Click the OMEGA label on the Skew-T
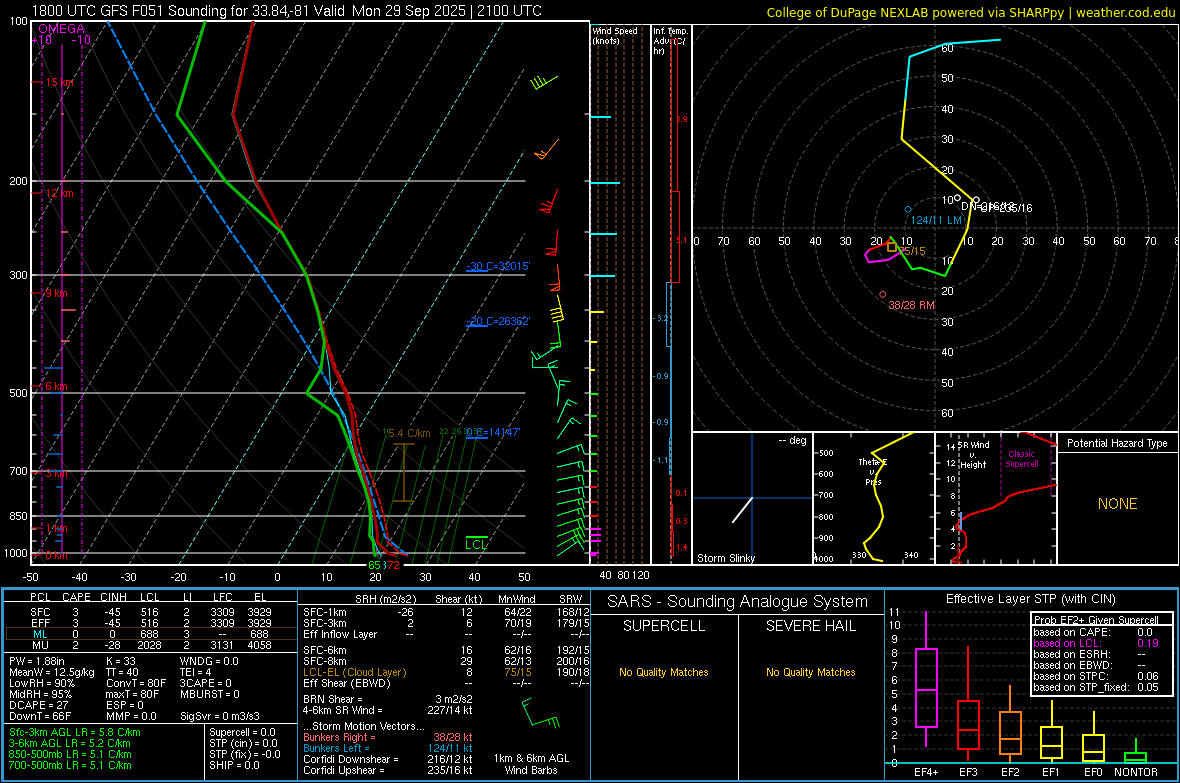The height and width of the screenshot is (783, 1180). [x=62, y=29]
